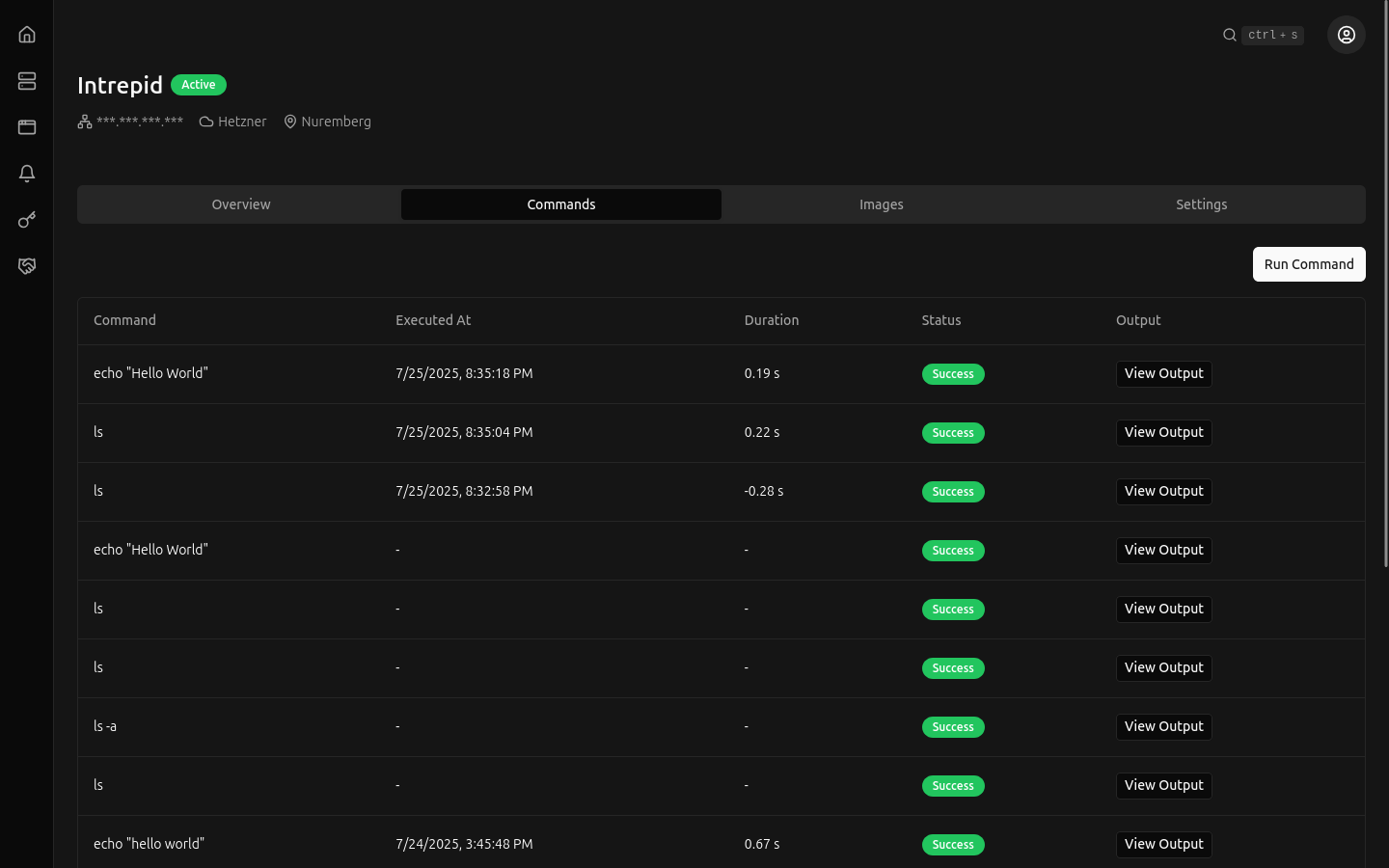
Task: Click the echo "hello world" lowercase command text
Action: click(149, 844)
